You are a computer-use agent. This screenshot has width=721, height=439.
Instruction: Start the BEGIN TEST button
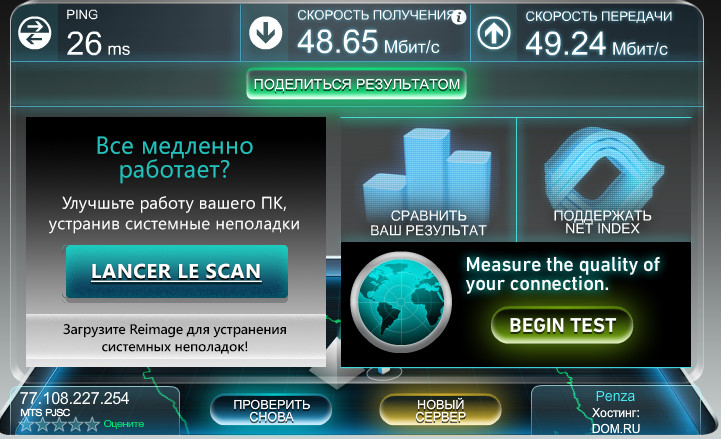[x=562, y=325]
